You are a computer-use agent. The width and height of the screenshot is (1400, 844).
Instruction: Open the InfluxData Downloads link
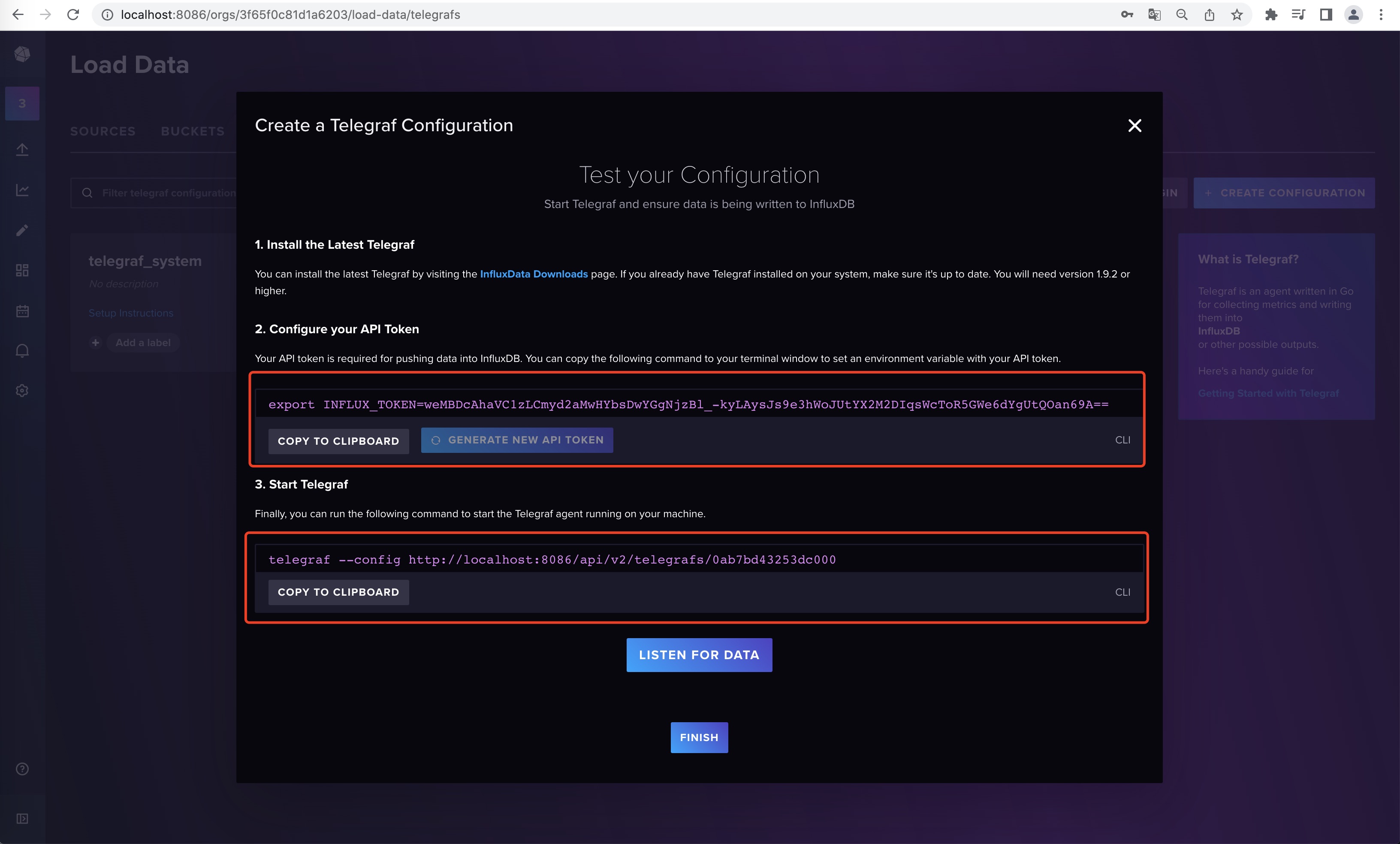coord(534,274)
